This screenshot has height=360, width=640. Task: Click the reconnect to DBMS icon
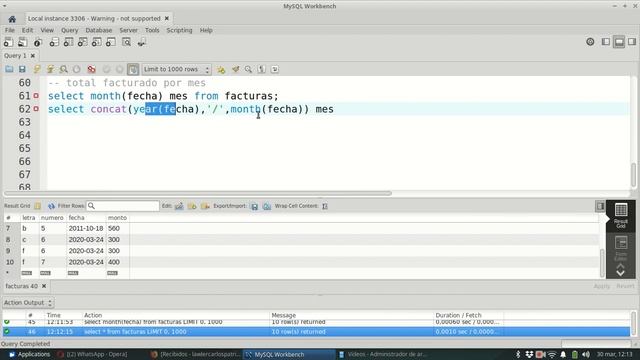click(141, 42)
